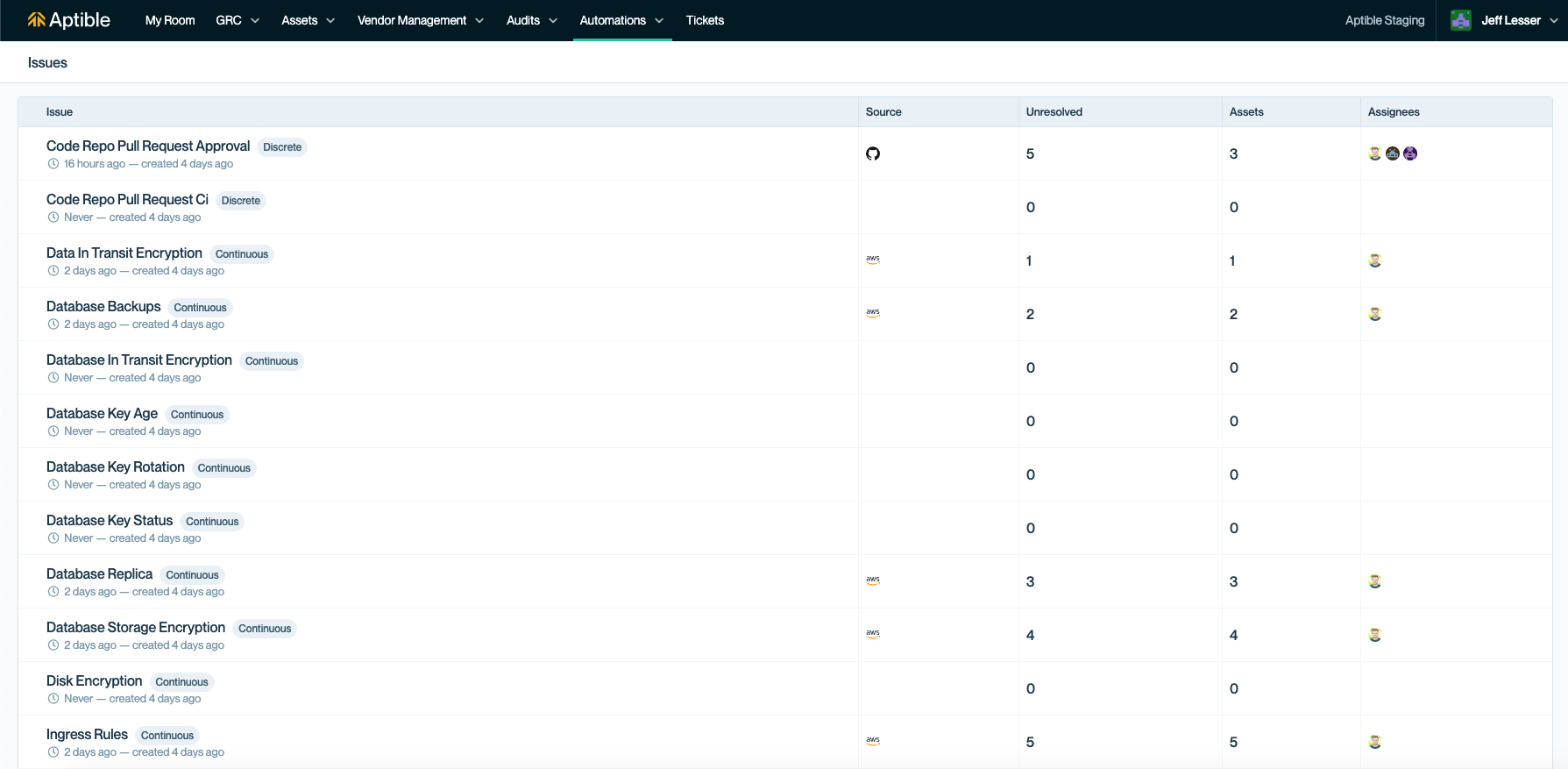The width and height of the screenshot is (1568, 769).
Task: Click the AWS source icon in Ingress Rules row
Action: [x=873, y=742]
